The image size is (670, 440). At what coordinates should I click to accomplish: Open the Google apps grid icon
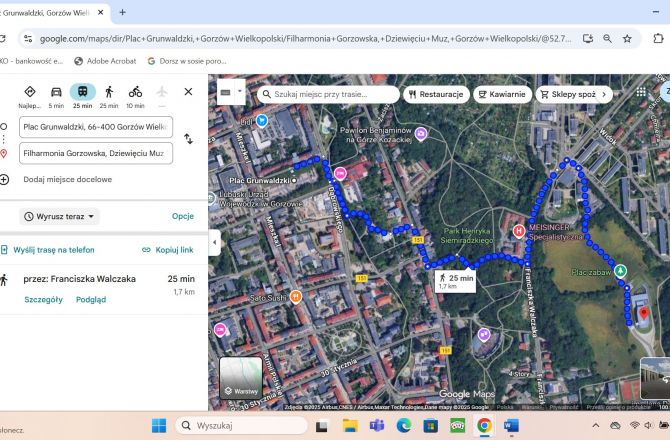point(641,92)
